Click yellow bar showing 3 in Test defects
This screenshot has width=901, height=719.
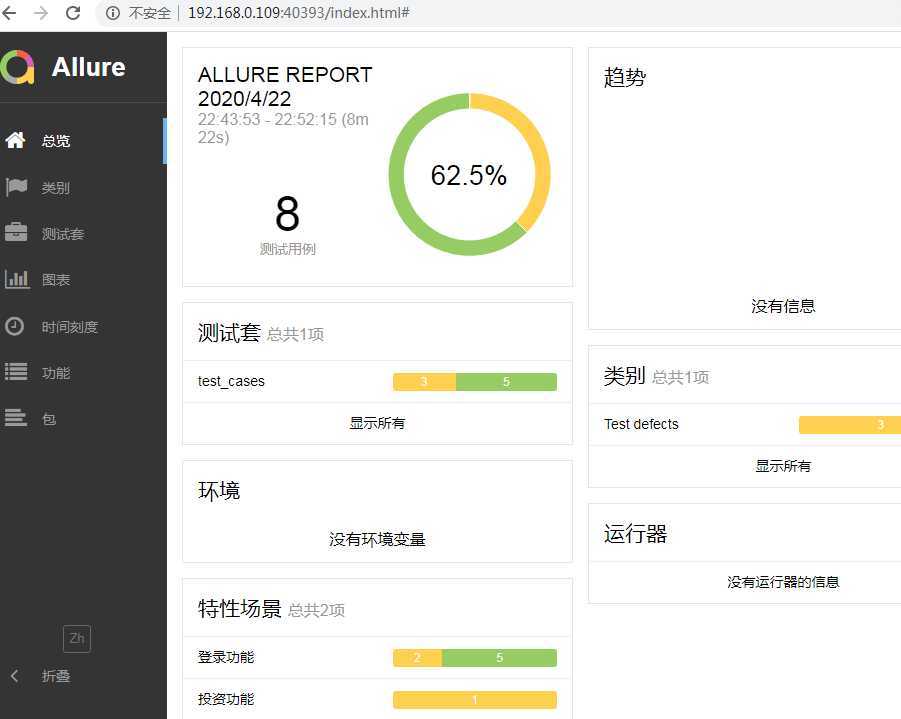(850, 425)
